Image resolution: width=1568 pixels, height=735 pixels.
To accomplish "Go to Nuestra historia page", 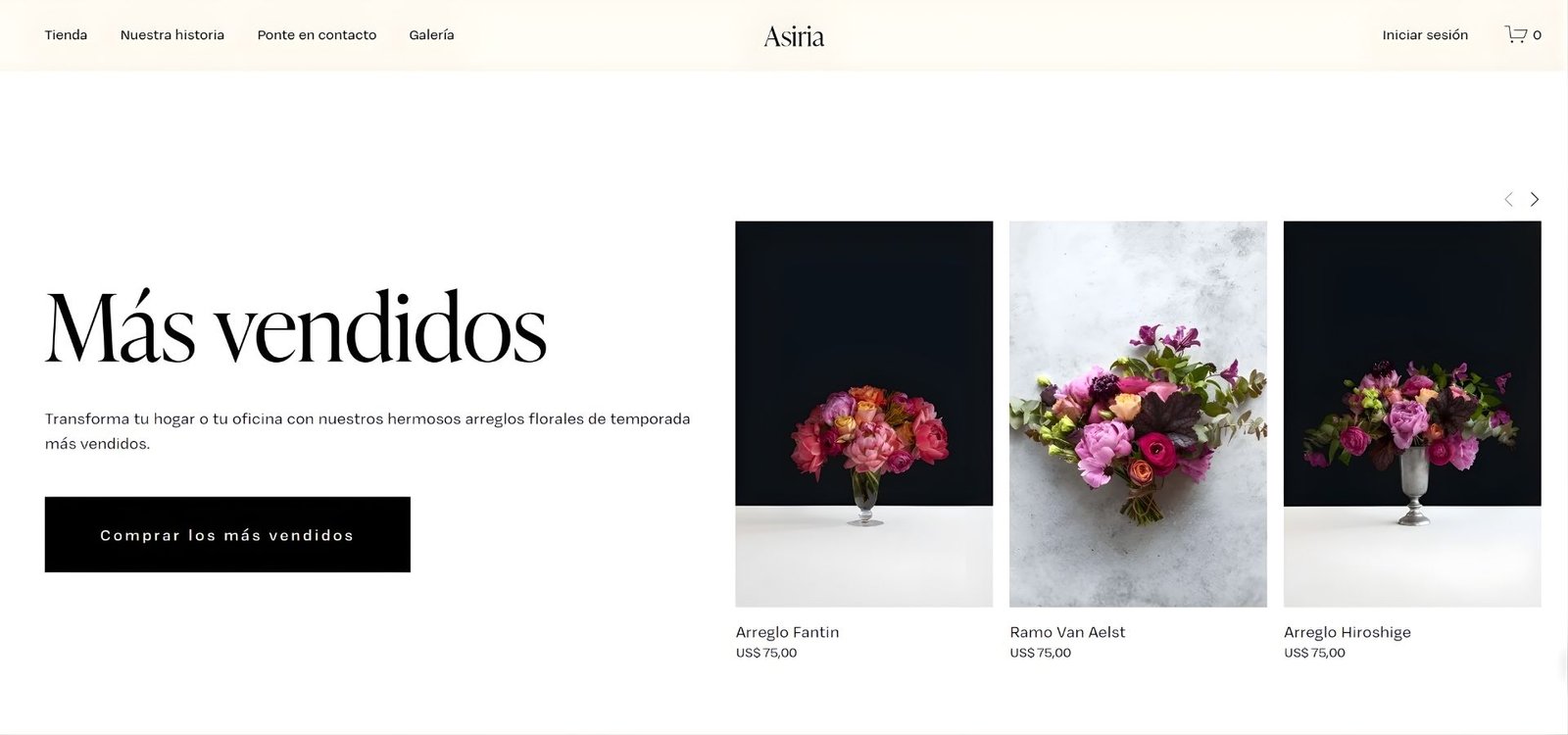I will point(172,34).
